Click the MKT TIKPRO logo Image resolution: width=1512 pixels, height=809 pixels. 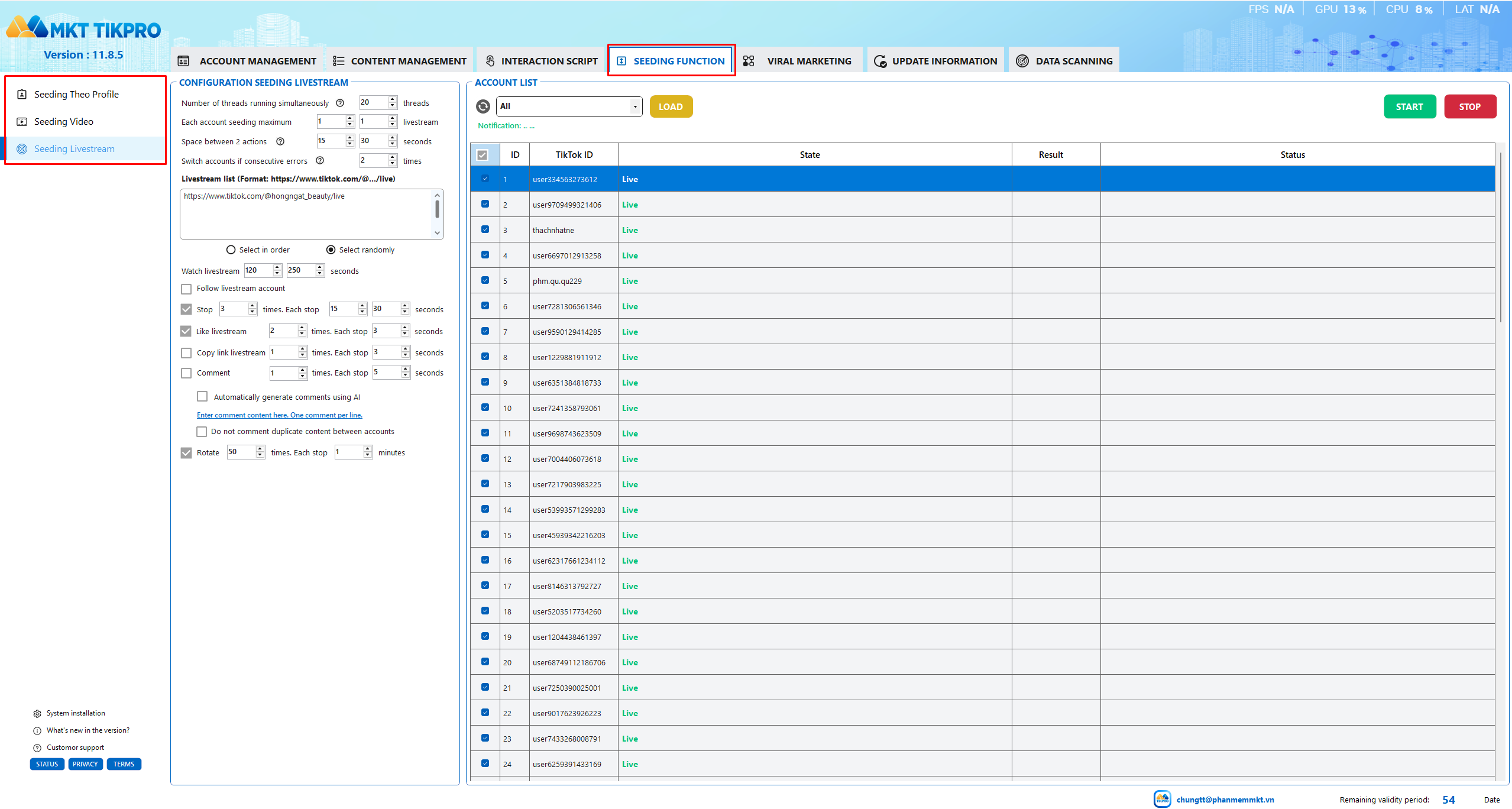(x=83, y=28)
